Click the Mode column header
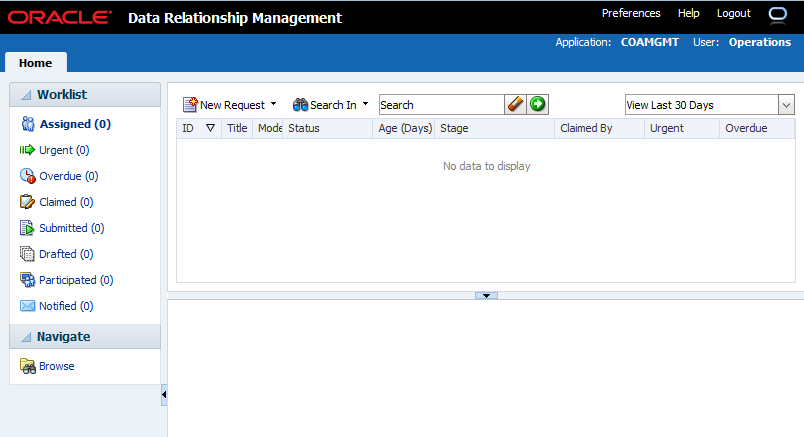Image resolution: width=804 pixels, height=437 pixels. coord(268,128)
